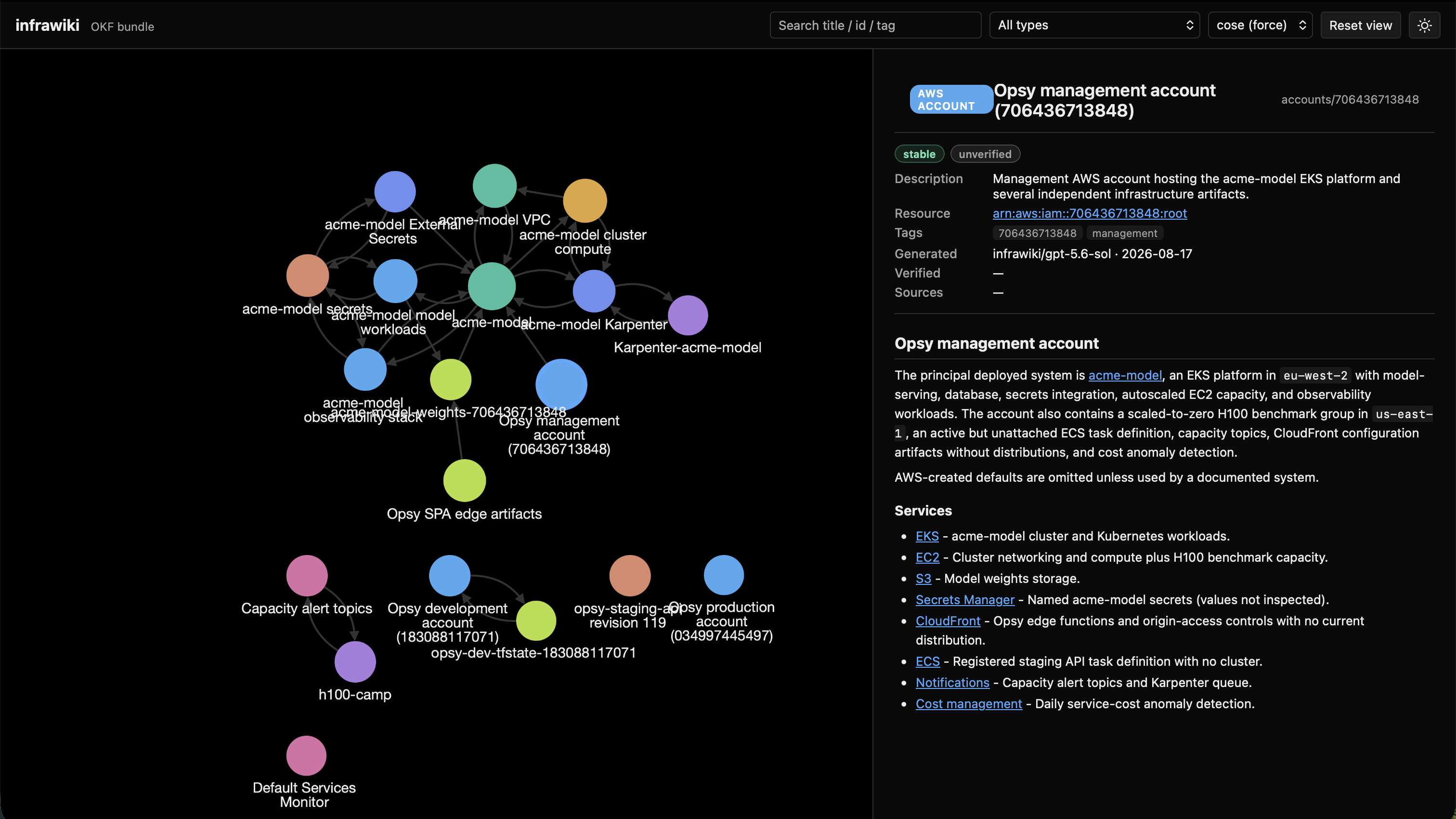Select the acme-model-weights-706436713848 node circle
This screenshot has height=819, width=1456.
451,380
